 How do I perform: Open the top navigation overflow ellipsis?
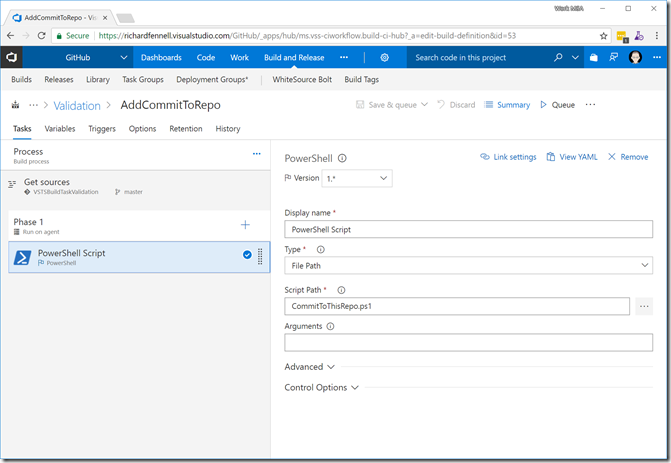(344, 57)
